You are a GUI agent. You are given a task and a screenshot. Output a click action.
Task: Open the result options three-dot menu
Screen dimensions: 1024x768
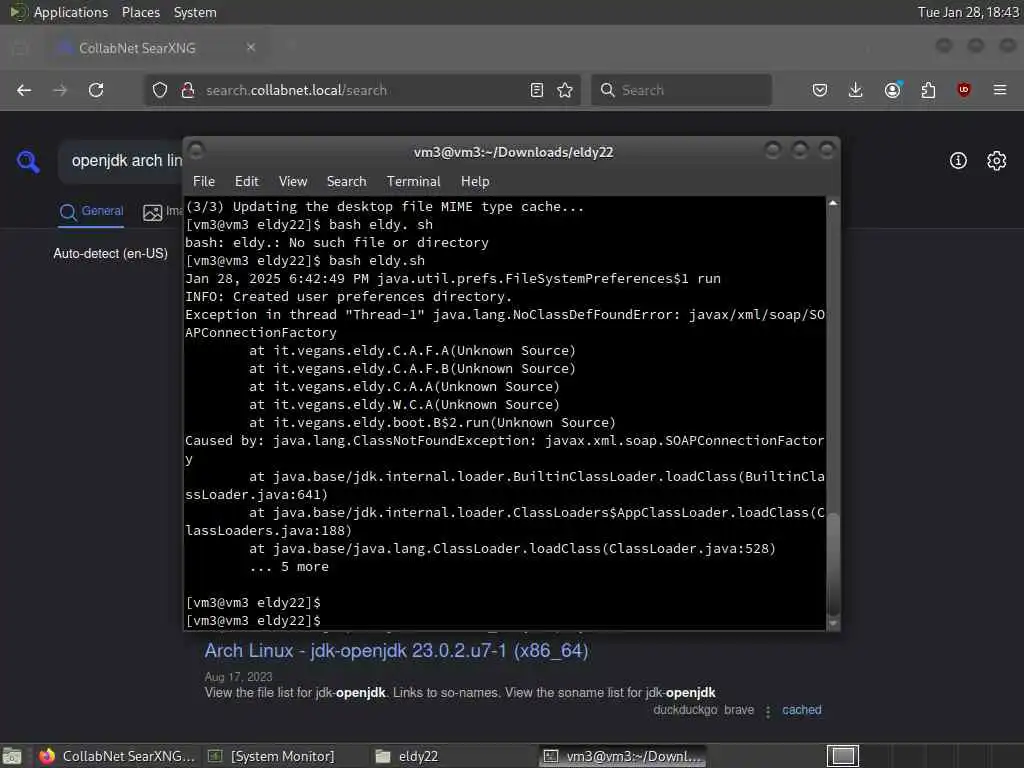[768, 711]
